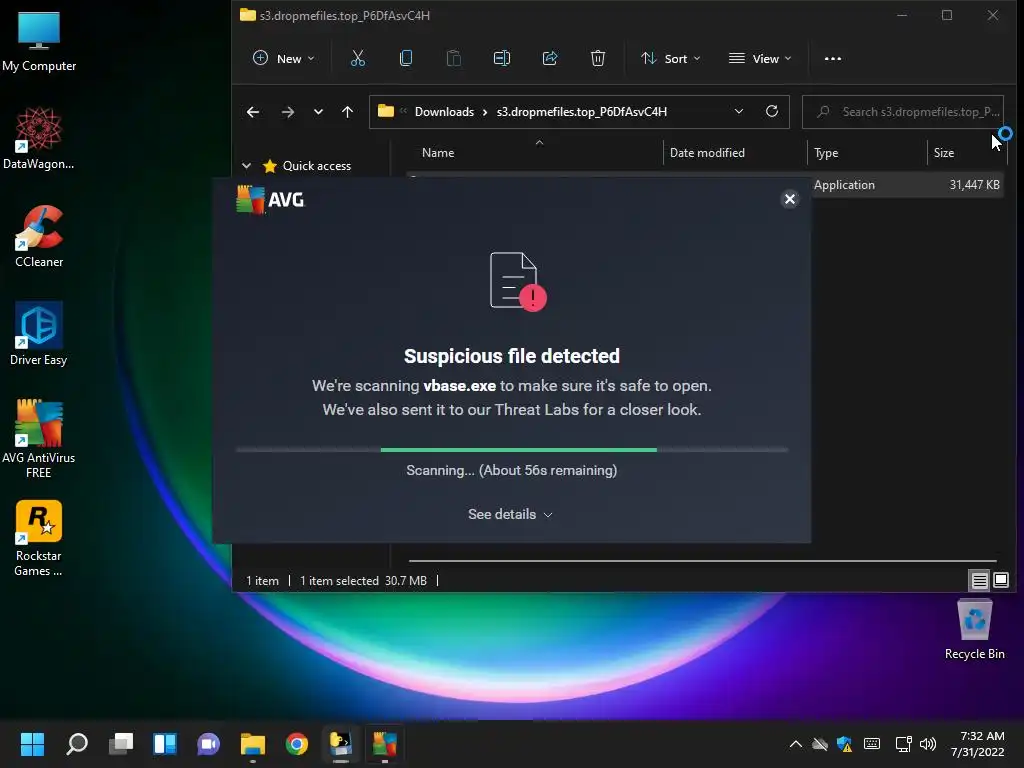This screenshot has height=768, width=1024.
Task: Minimize the File Explorer window
Action: pos(902,15)
